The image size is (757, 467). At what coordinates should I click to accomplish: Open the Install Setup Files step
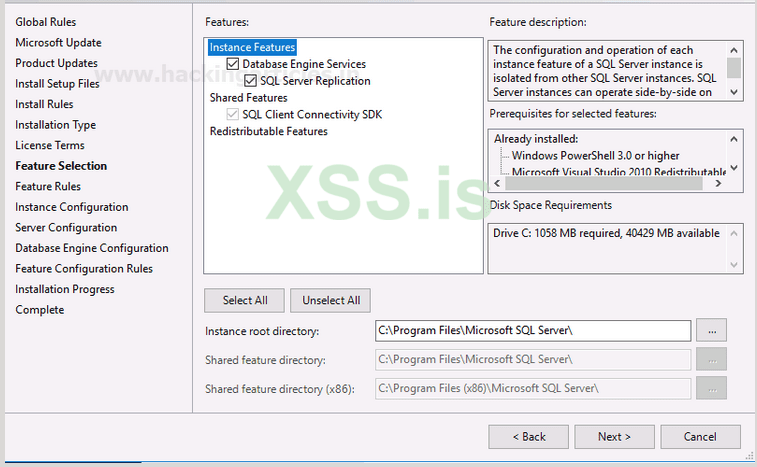click(x=57, y=84)
